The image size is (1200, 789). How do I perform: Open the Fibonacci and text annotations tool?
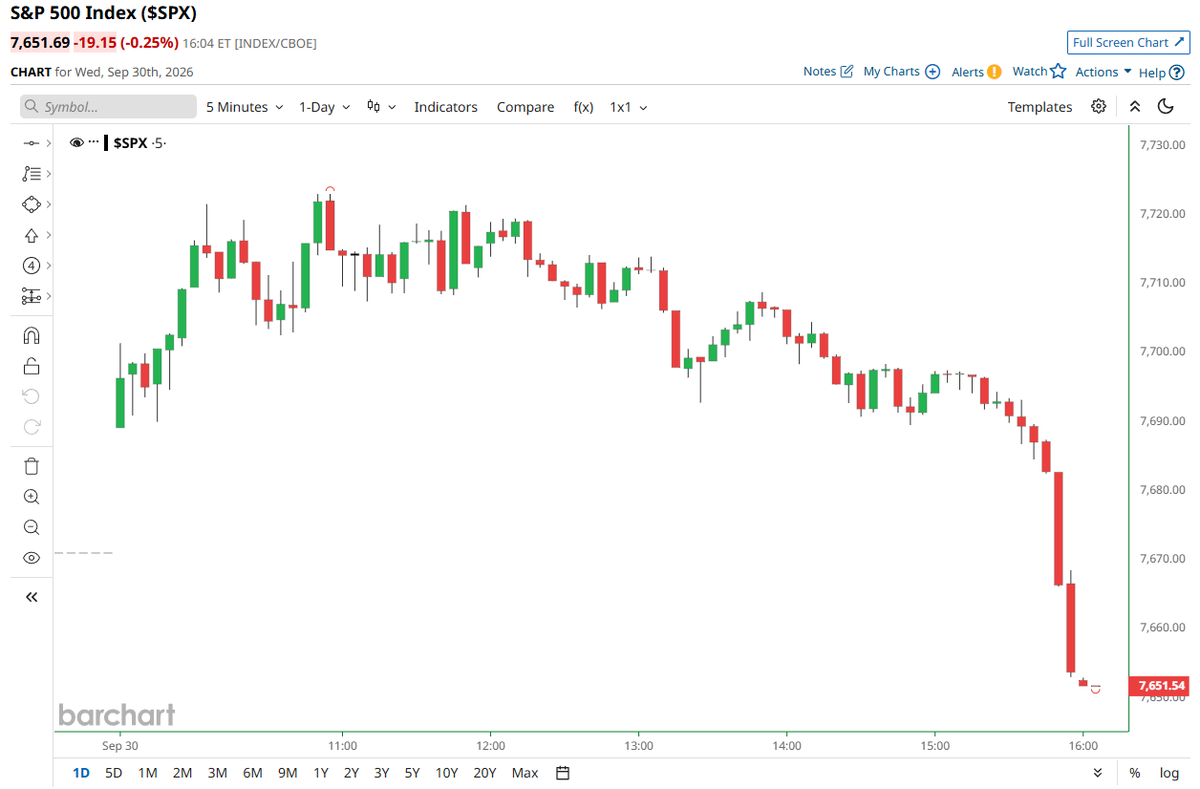[x=31, y=174]
